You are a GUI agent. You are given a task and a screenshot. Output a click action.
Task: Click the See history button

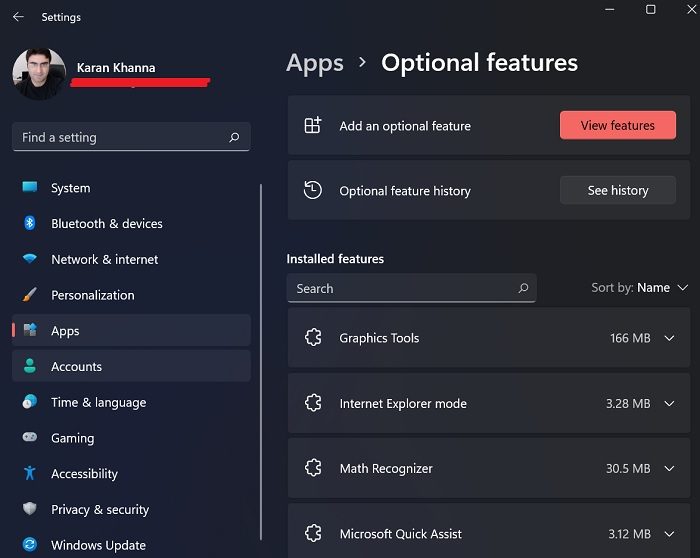tap(617, 190)
